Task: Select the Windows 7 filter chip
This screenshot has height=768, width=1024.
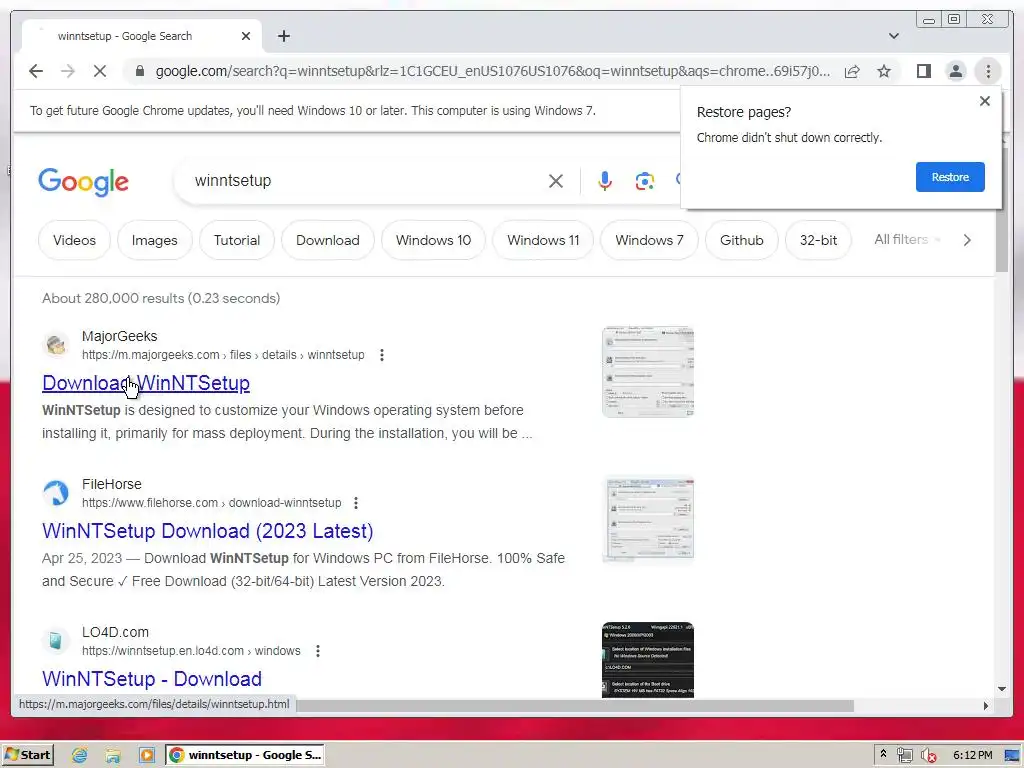Action: (649, 240)
